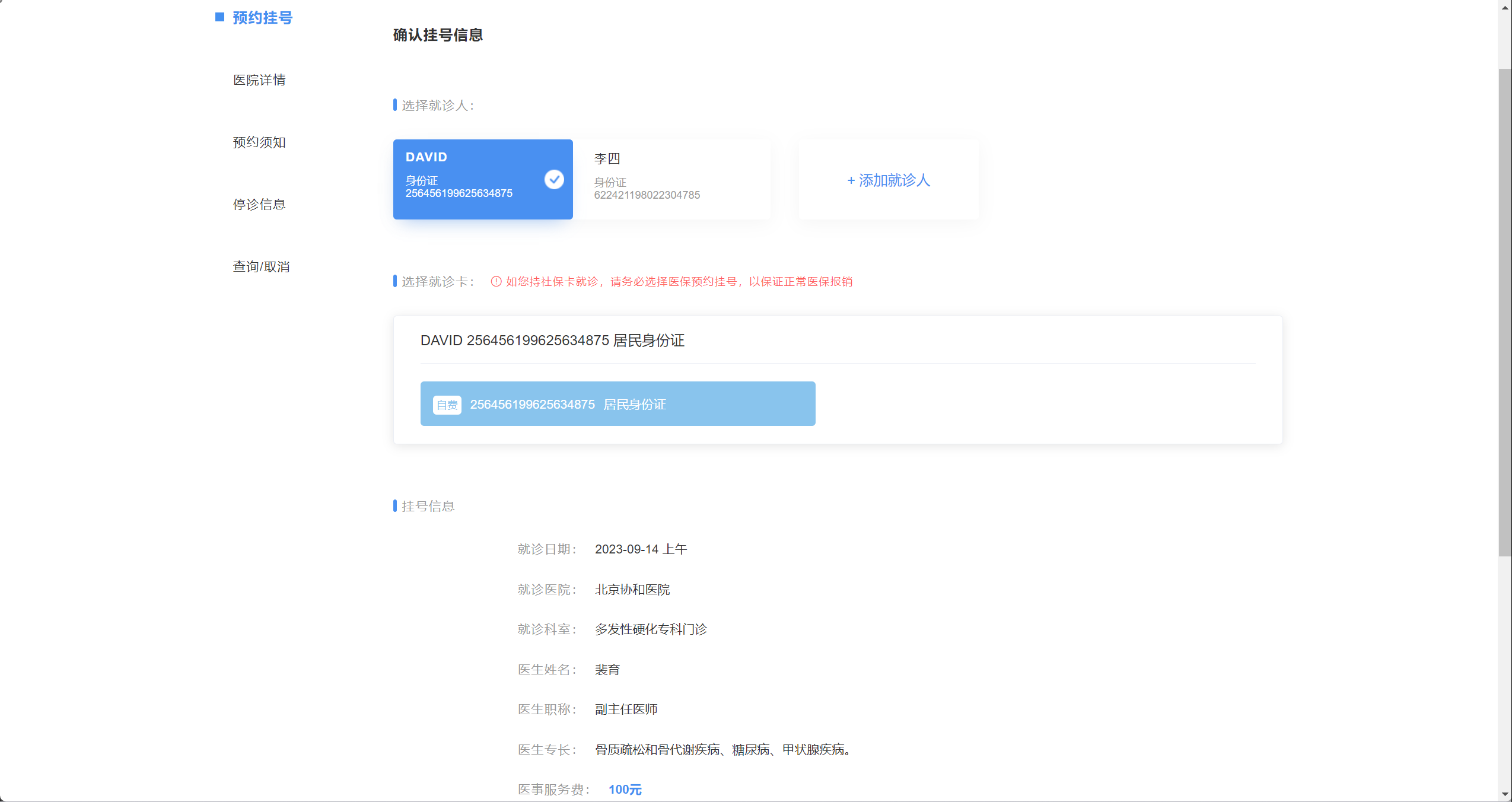Select the DAVID patient card
Image resolution: width=1512 pixels, height=802 pixels.
point(483,179)
